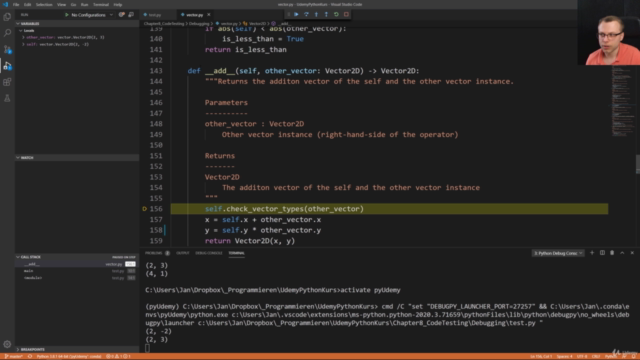The height and width of the screenshot is (360, 640).
Task: Open the Debug Console icon in Run header
Action: tap(131, 15)
